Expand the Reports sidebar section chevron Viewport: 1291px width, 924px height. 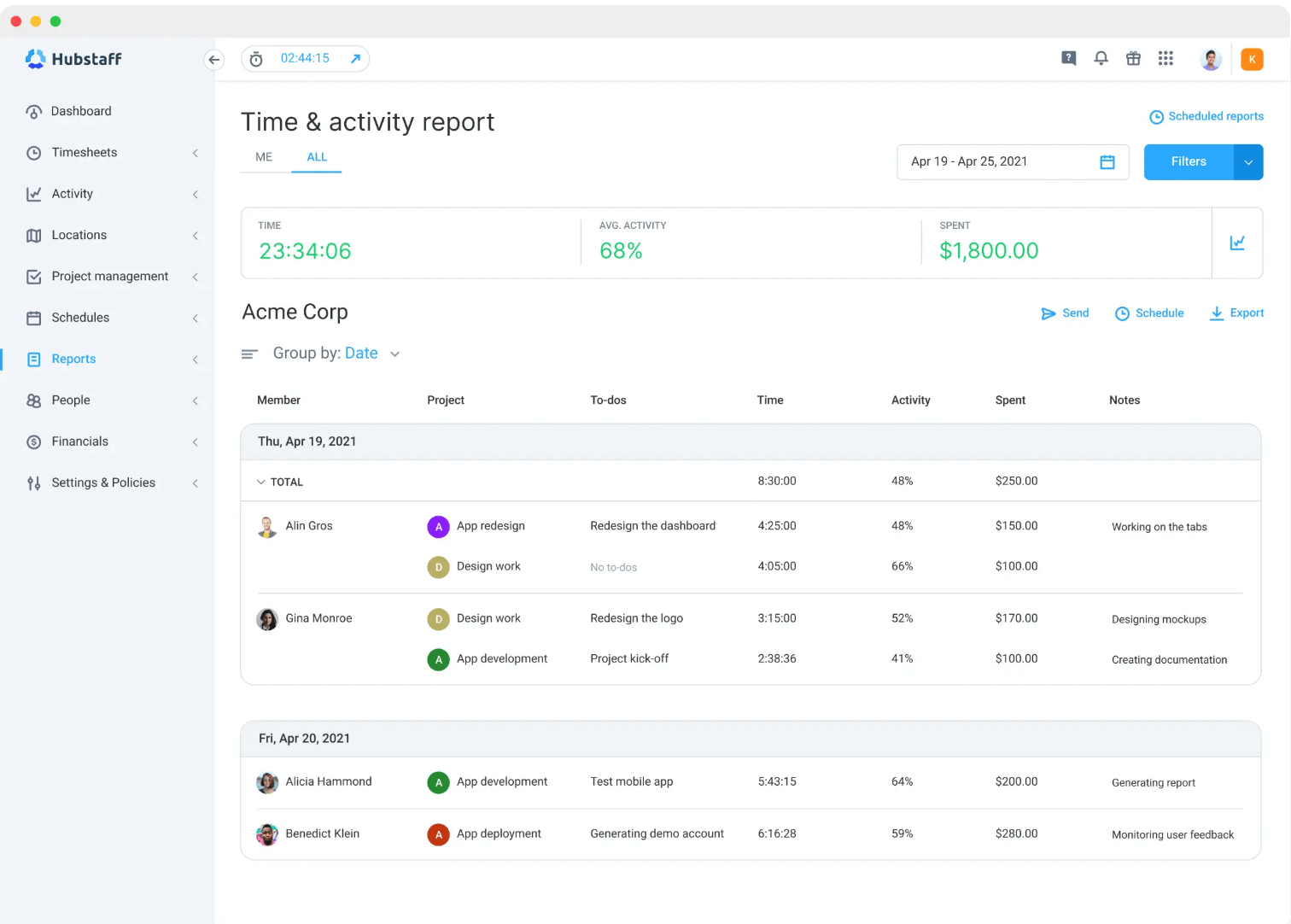196,359
